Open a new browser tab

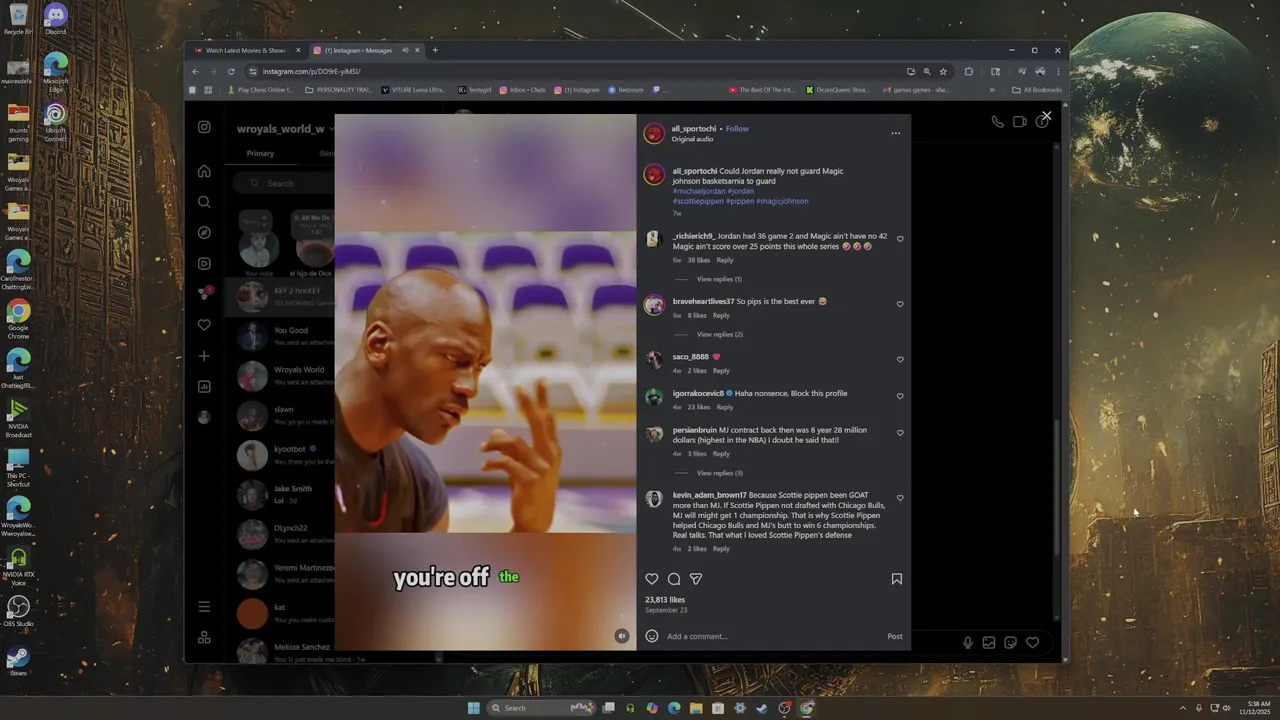pyautogui.click(x=435, y=50)
